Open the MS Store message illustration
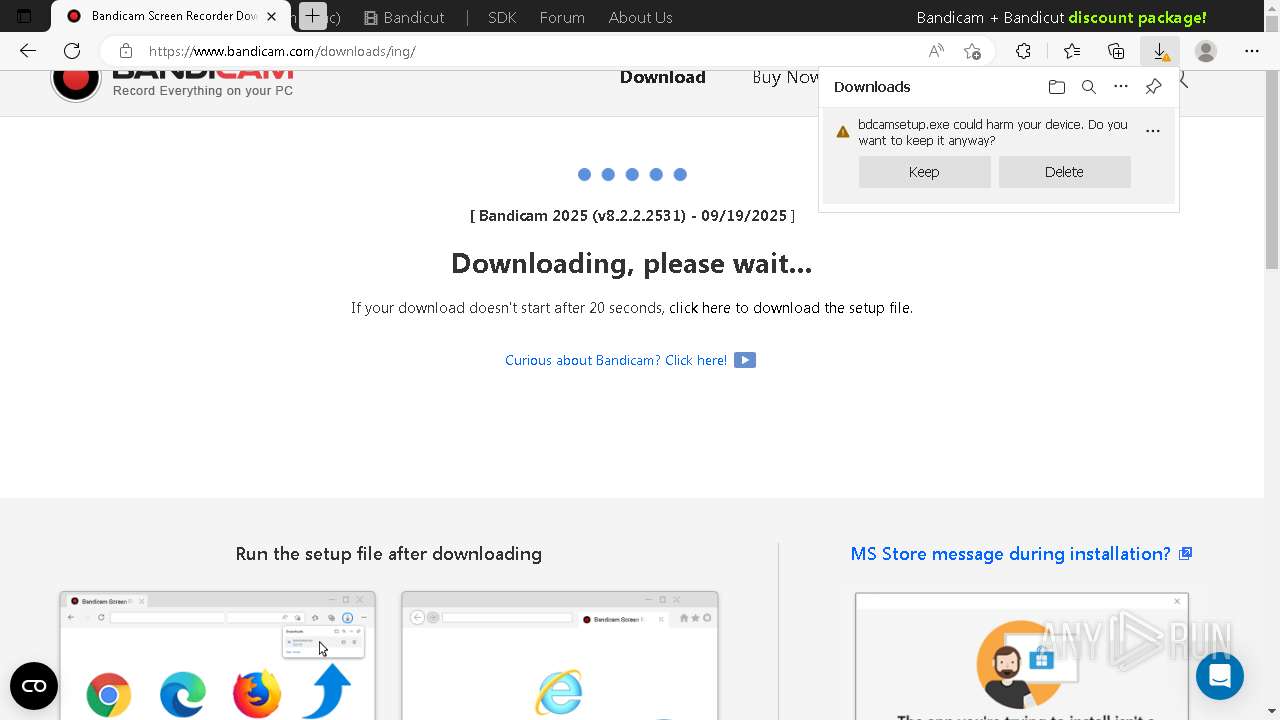This screenshot has height=720, width=1280. [1022, 655]
